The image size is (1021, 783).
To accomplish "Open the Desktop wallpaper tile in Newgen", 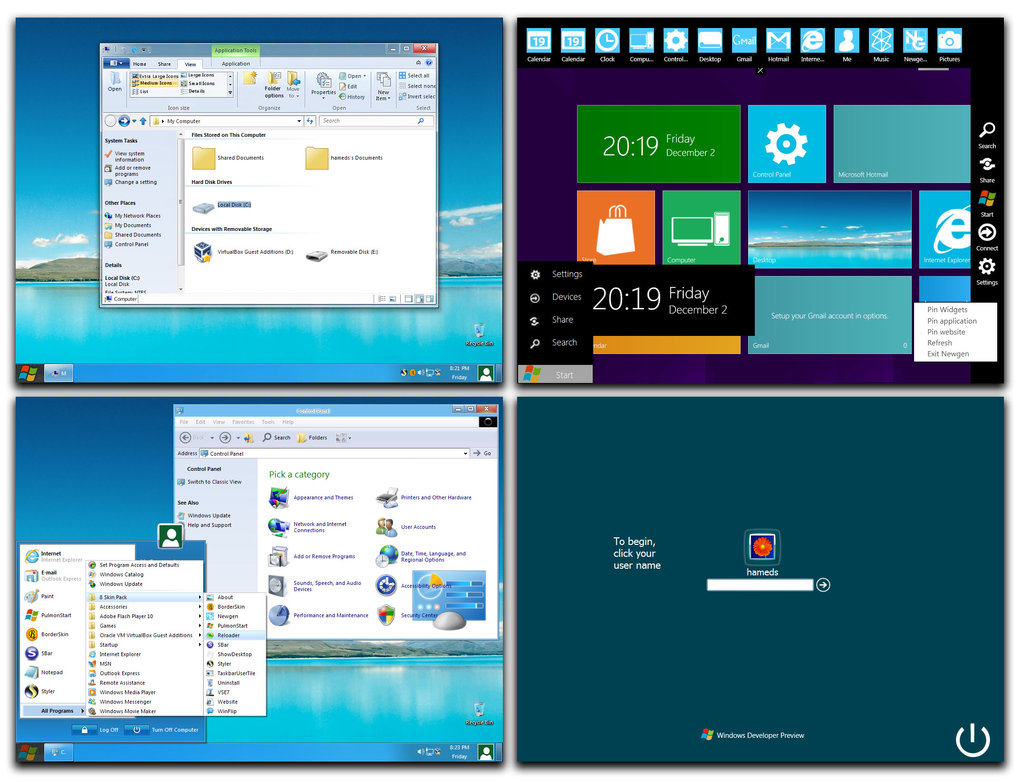I will pos(830,229).
